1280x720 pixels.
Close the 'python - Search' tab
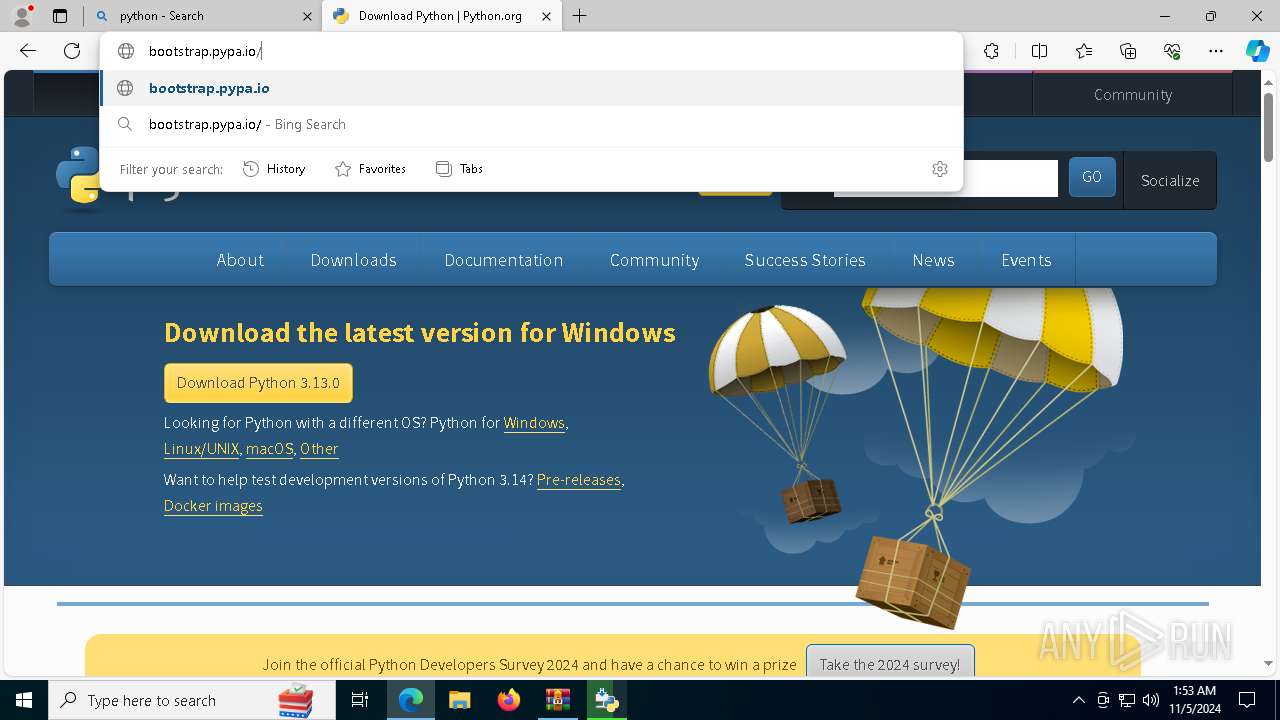pyautogui.click(x=307, y=16)
